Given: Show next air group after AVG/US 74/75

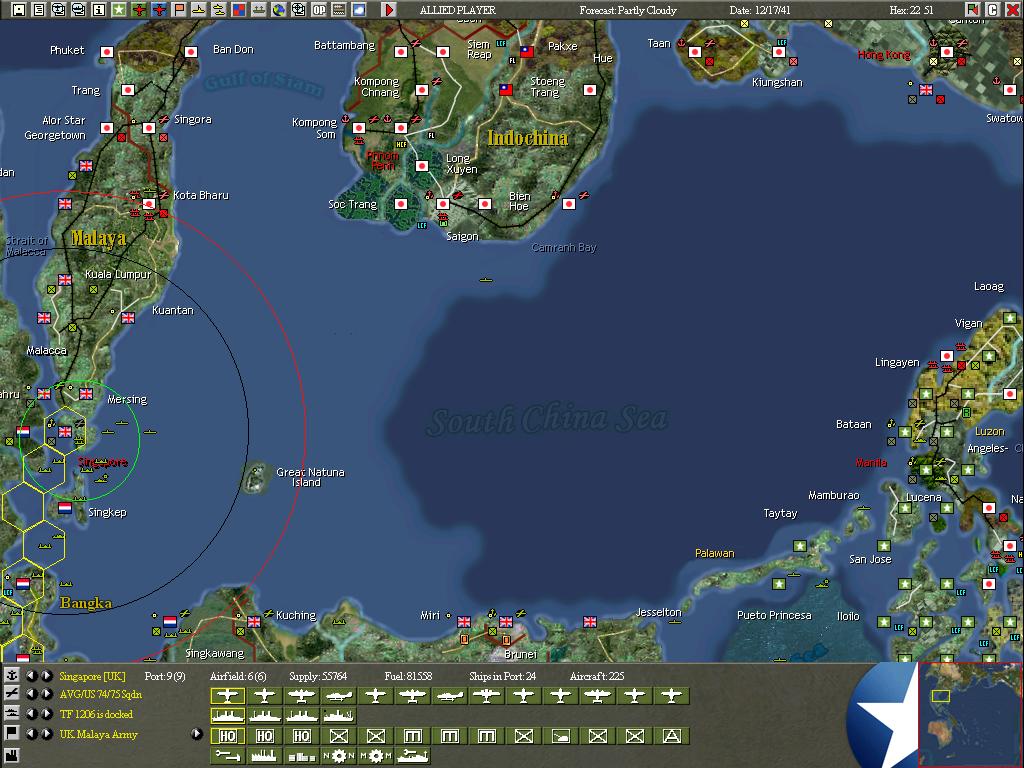Looking at the screenshot, I should coord(47,694).
